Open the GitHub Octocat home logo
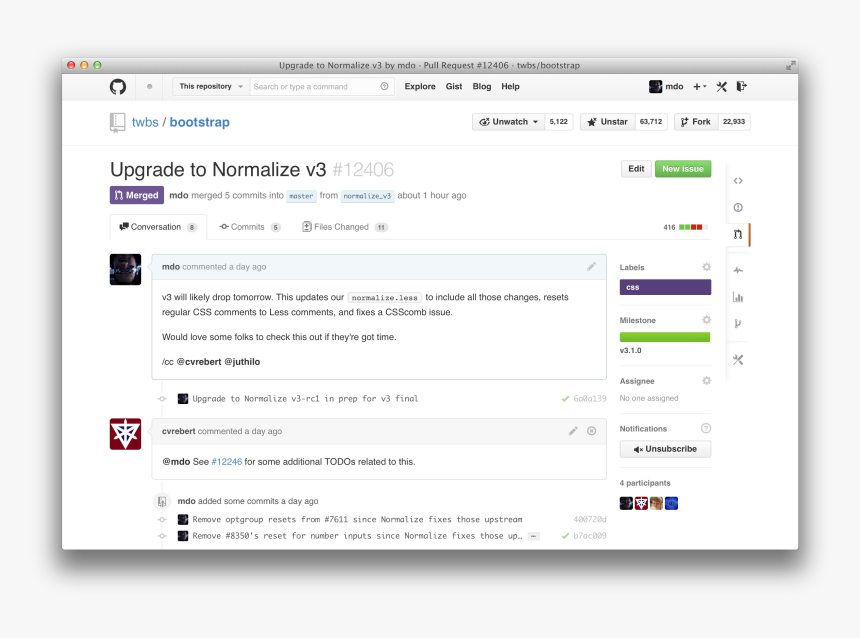 coord(118,87)
